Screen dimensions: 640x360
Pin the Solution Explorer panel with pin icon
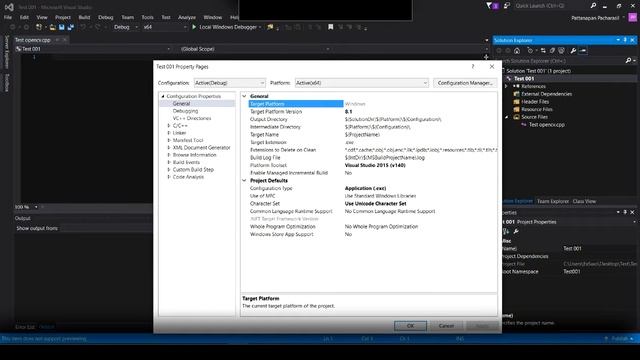(625, 40)
